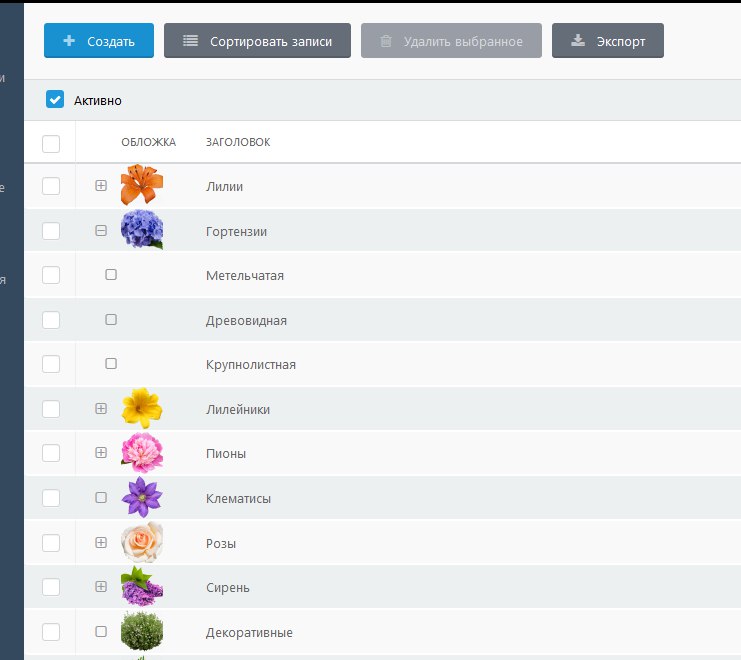
Task: Select the Гортензии row checkbox
Action: [51, 231]
